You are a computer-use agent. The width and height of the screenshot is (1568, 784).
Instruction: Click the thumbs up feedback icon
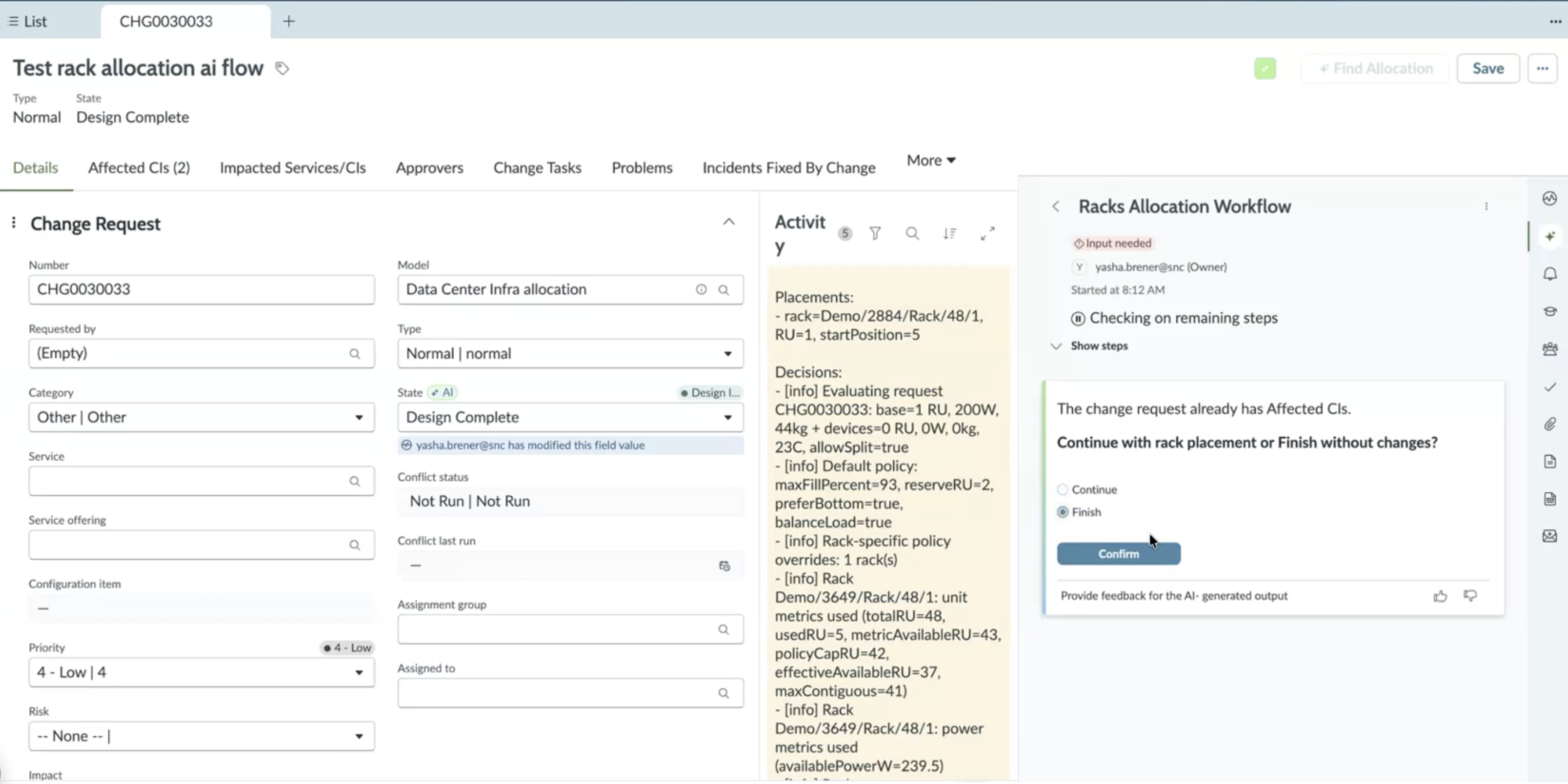click(1440, 596)
